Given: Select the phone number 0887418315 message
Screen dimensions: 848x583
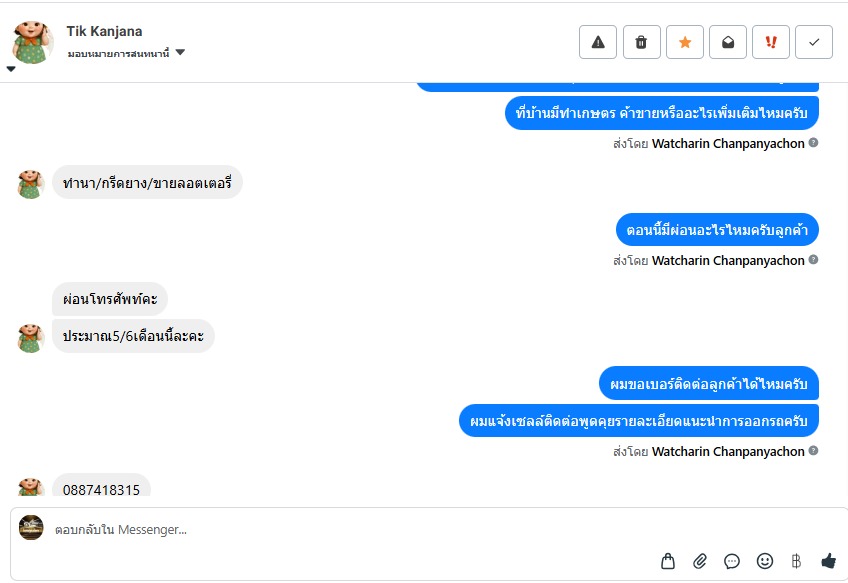Looking at the screenshot, I should pos(101,489).
